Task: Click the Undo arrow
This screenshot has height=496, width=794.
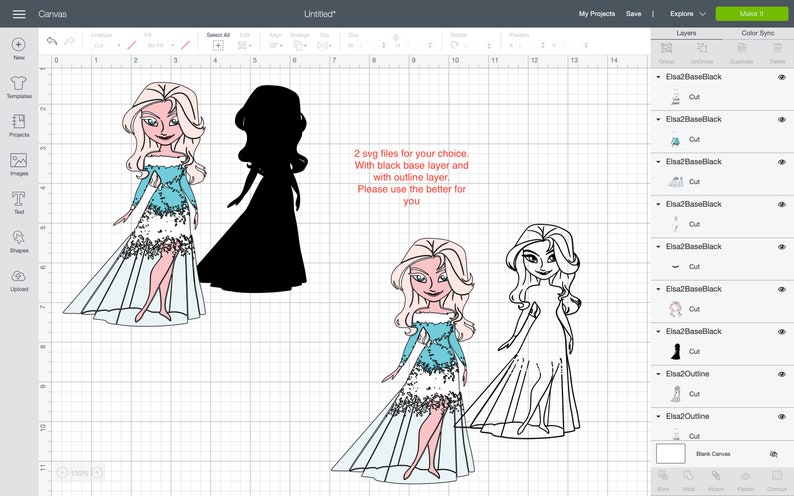Action: tap(52, 40)
